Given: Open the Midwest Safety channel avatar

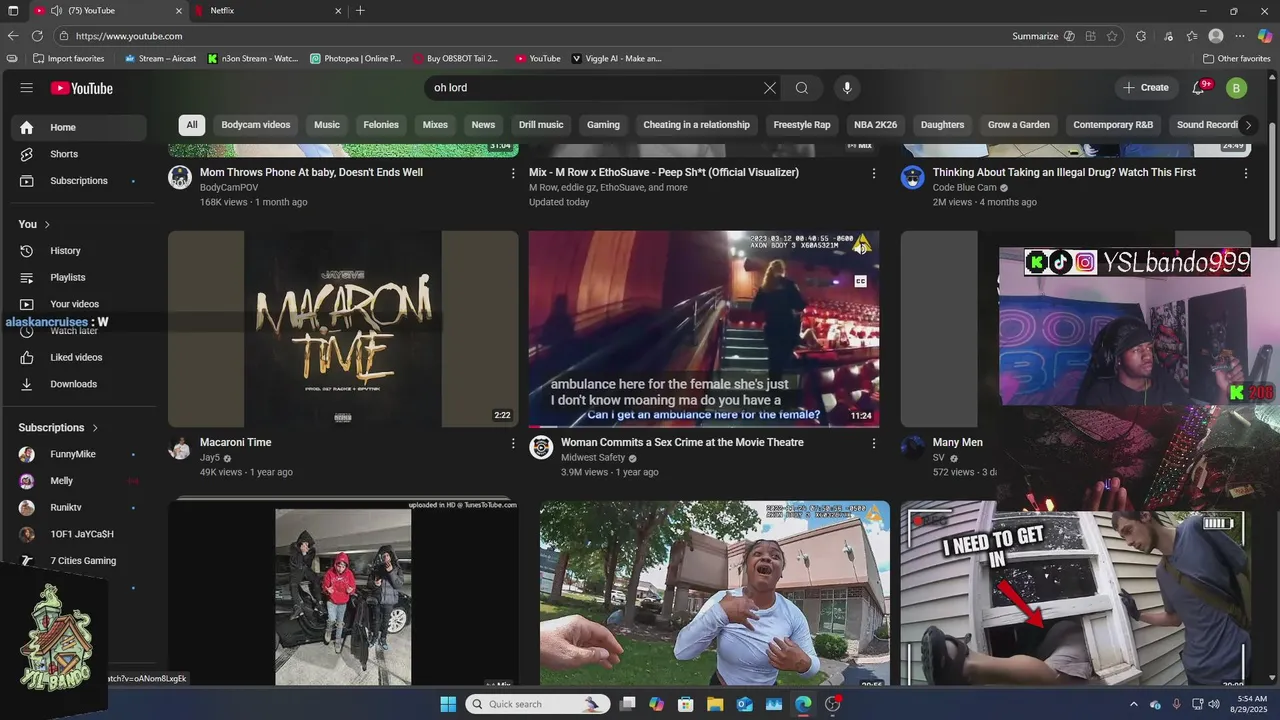Looking at the screenshot, I should coord(541,447).
